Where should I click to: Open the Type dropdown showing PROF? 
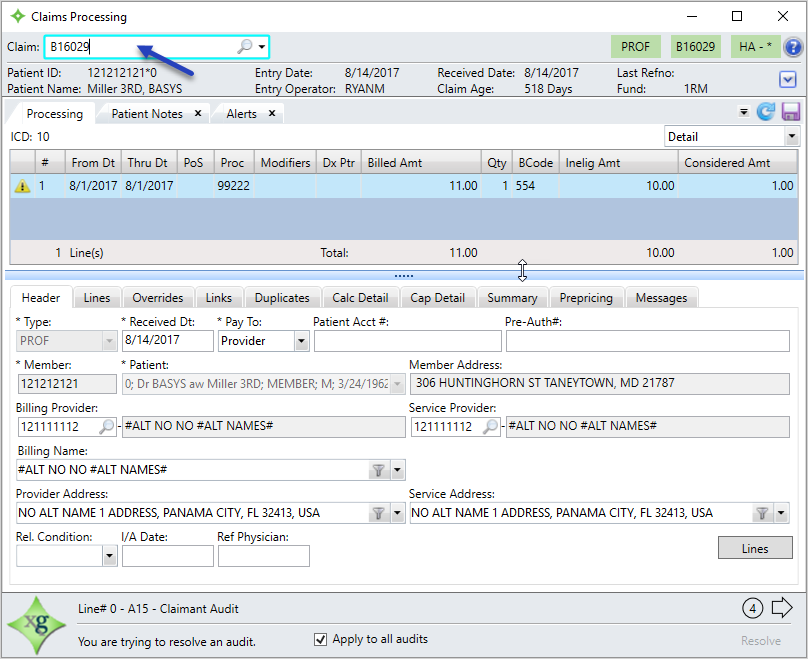(x=109, y=341)
